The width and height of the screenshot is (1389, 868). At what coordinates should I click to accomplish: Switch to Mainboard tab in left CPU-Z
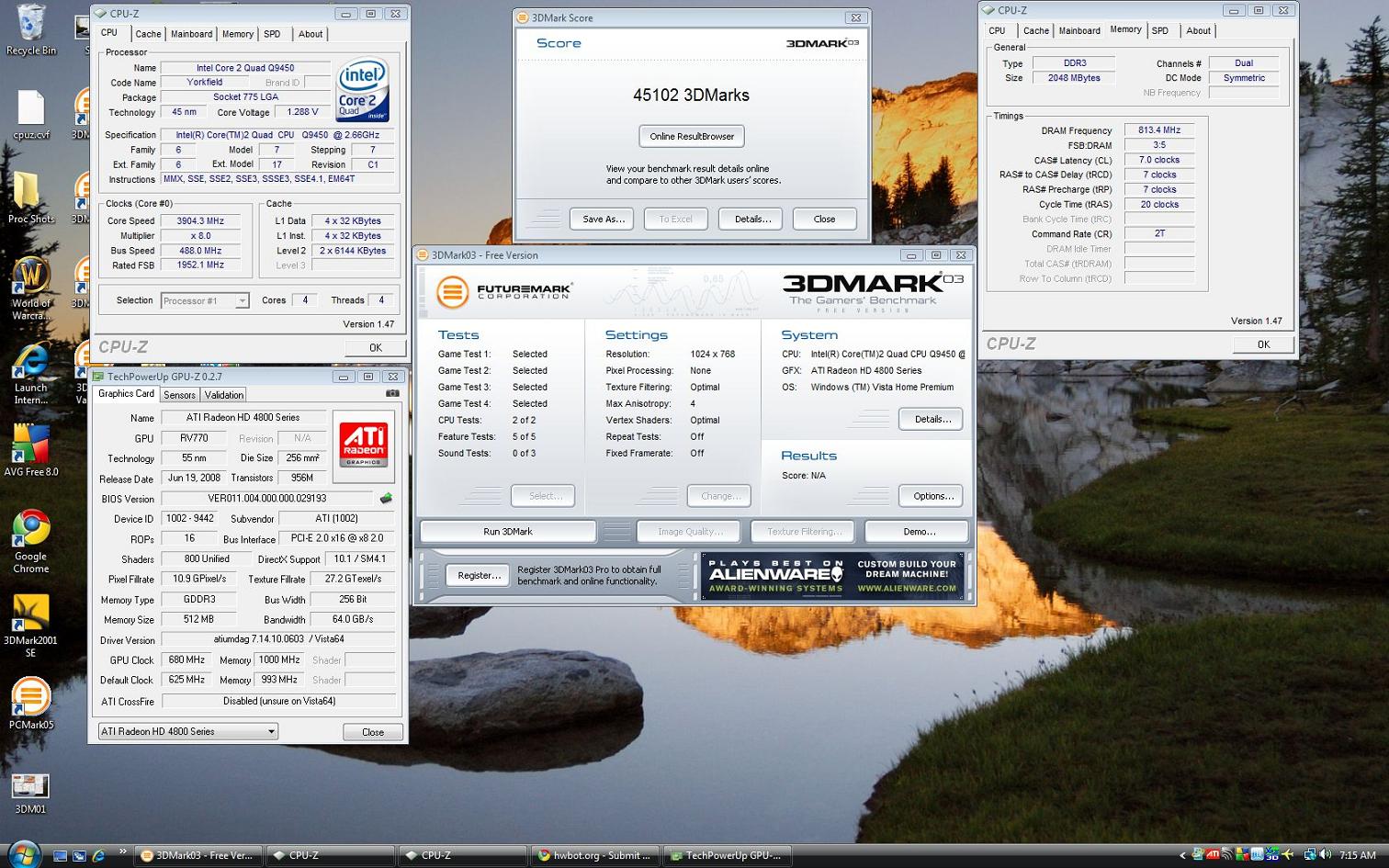(x=191, y=34)
